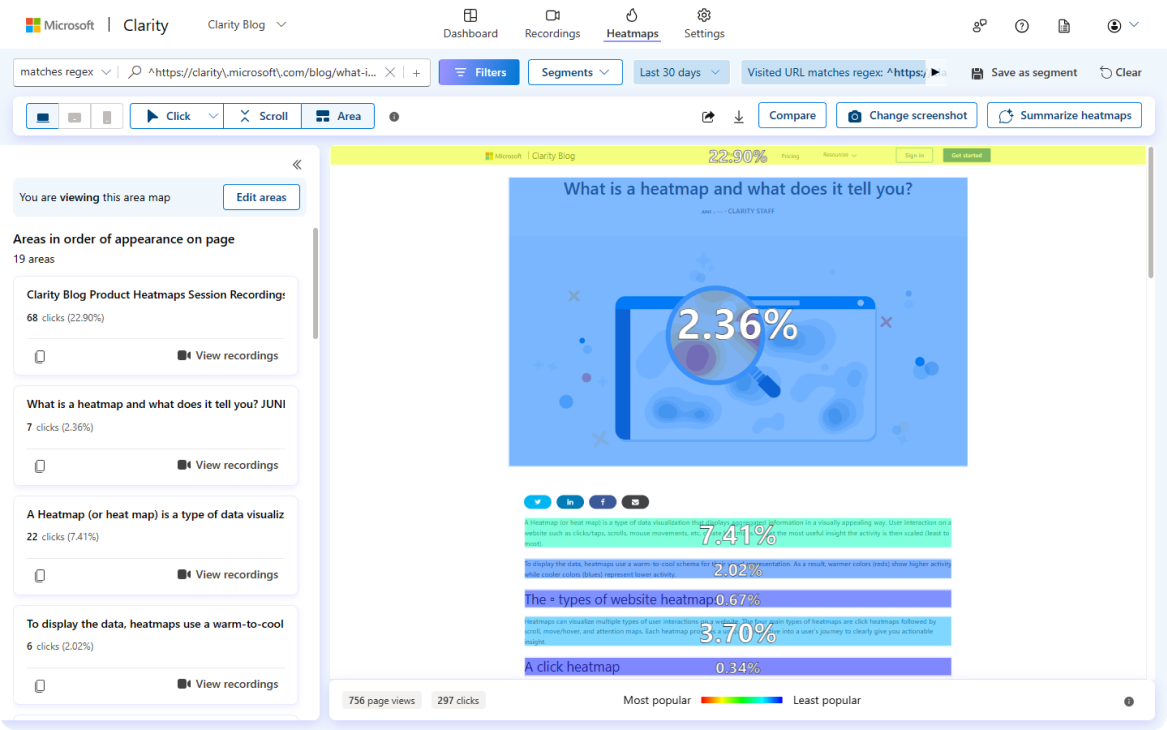Open the Dashboard tab
Image resolution: width=1167 pixels, height=730 pixels.
click(x=470, y=24)
